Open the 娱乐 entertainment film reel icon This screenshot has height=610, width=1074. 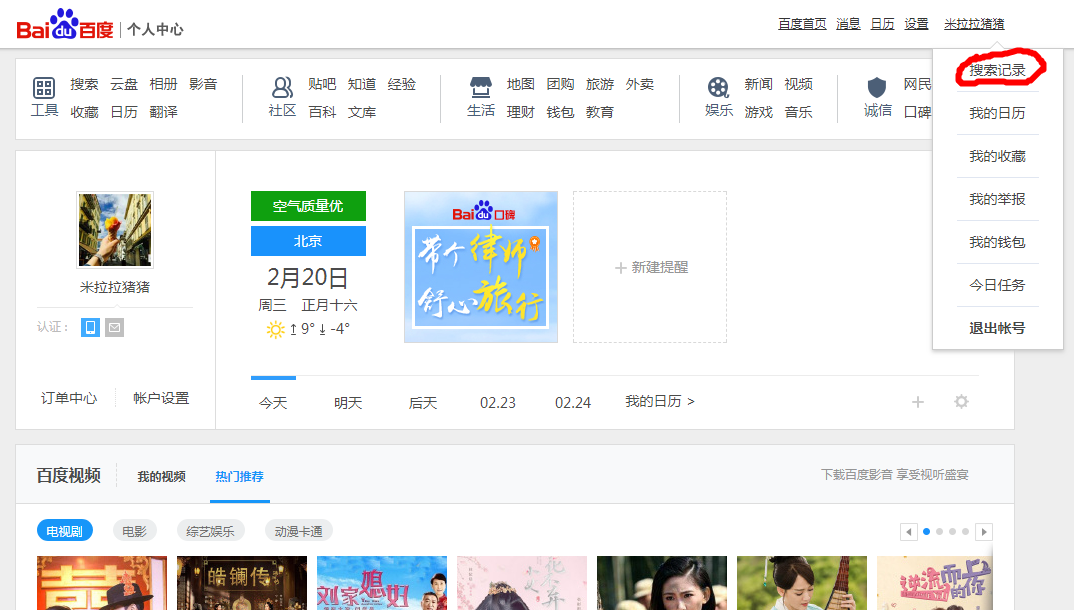719,88
